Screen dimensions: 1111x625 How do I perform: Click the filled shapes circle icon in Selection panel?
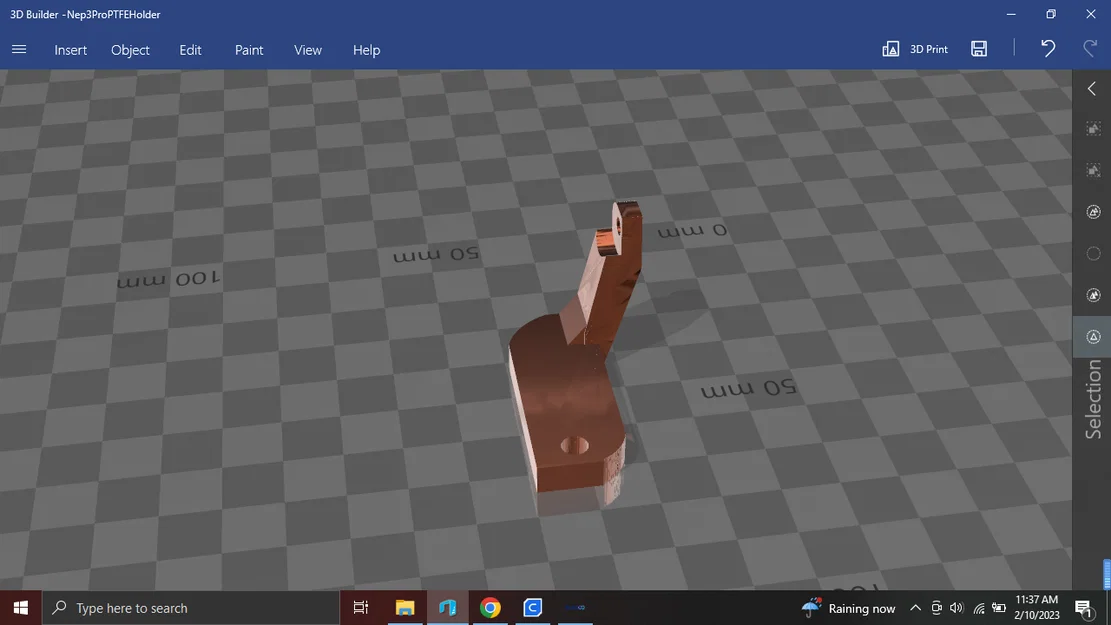click(1093, 295)
